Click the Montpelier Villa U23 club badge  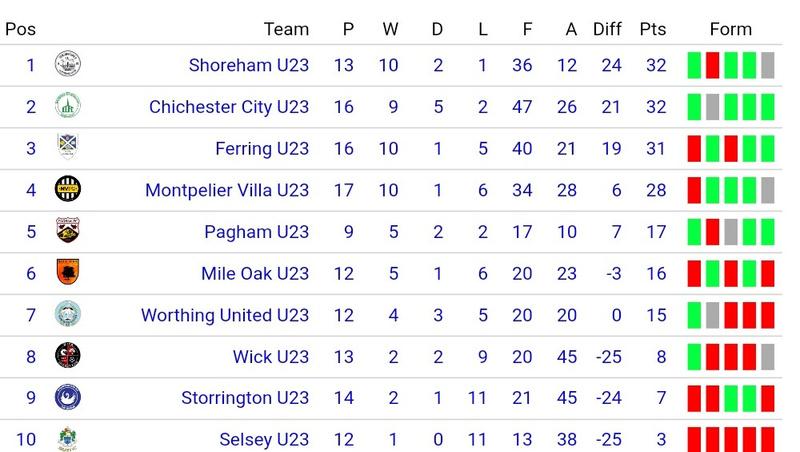click(x=68, y=190)
